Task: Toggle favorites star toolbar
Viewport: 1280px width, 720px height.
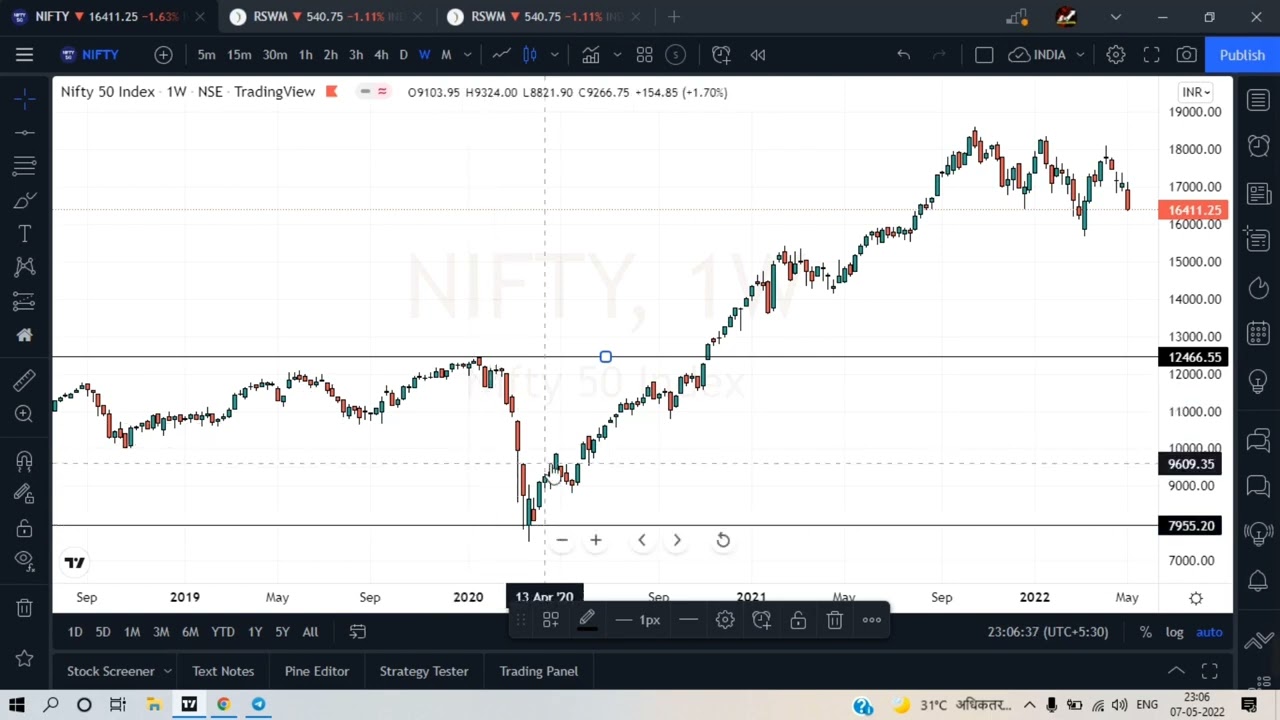Action: pyautogui.click(x=25, y=658)
